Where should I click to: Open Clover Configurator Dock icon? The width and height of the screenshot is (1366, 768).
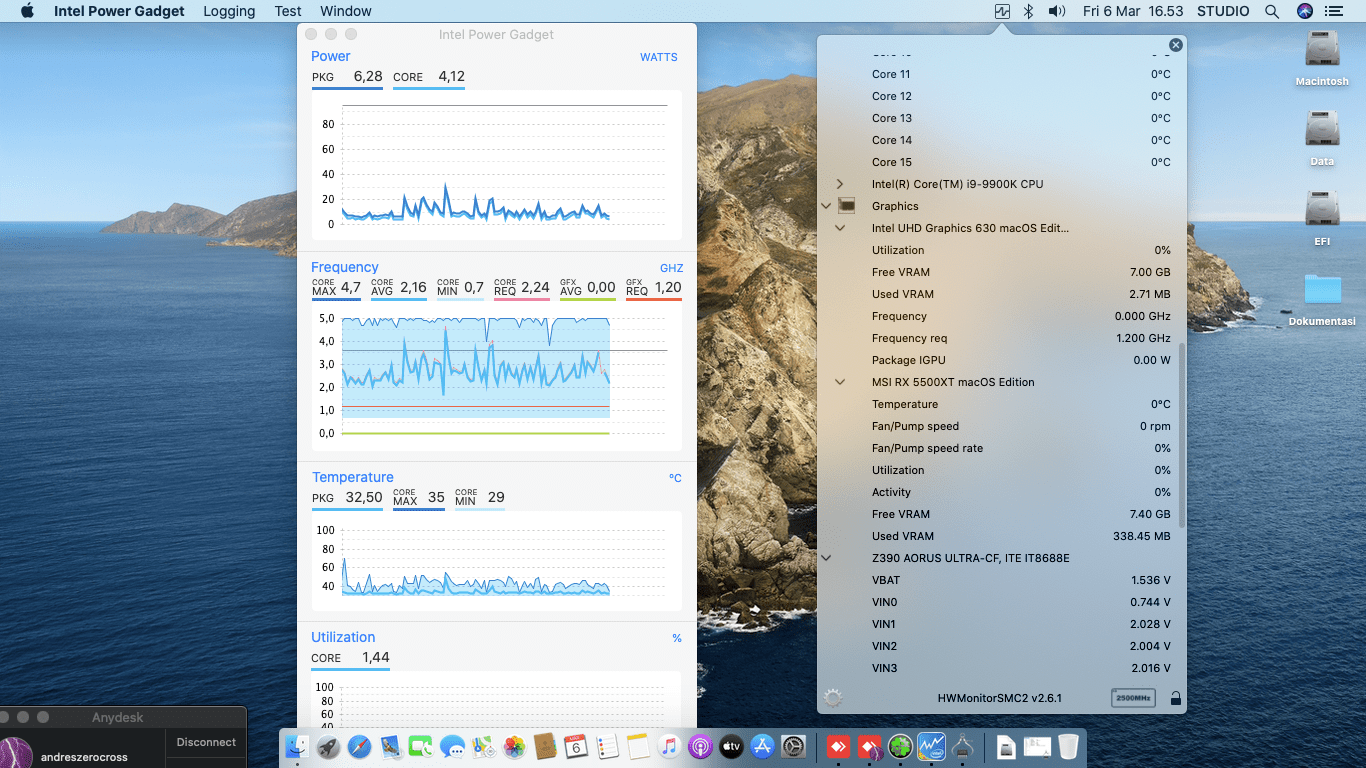900,746
